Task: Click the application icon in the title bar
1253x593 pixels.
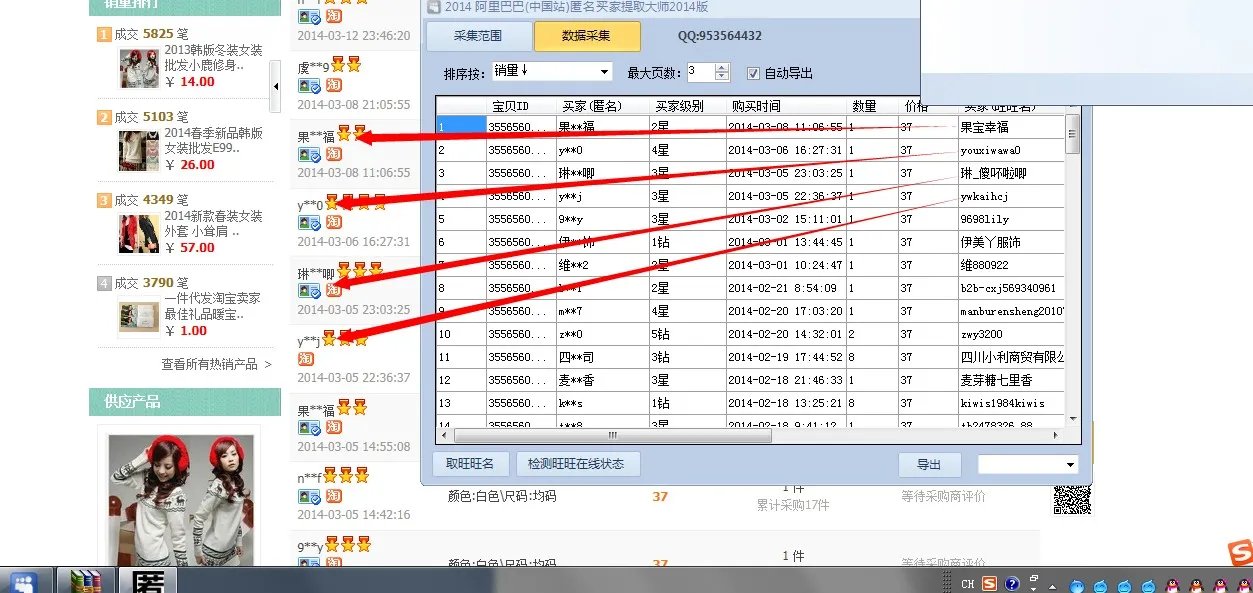Action: click(x=434, y=8)
